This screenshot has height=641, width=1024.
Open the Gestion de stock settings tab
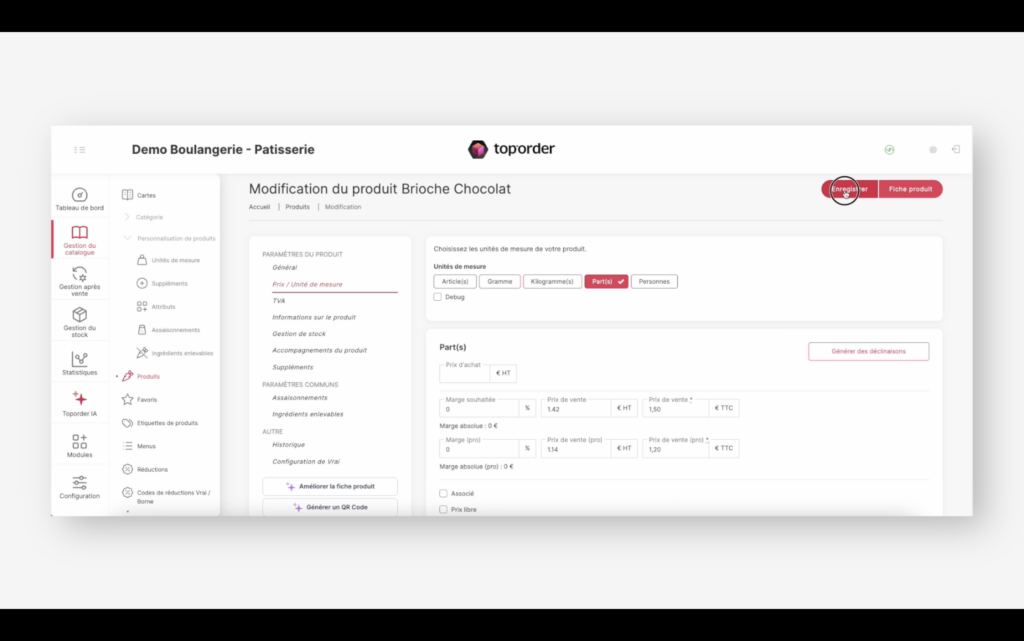click(x=299, y=334)
